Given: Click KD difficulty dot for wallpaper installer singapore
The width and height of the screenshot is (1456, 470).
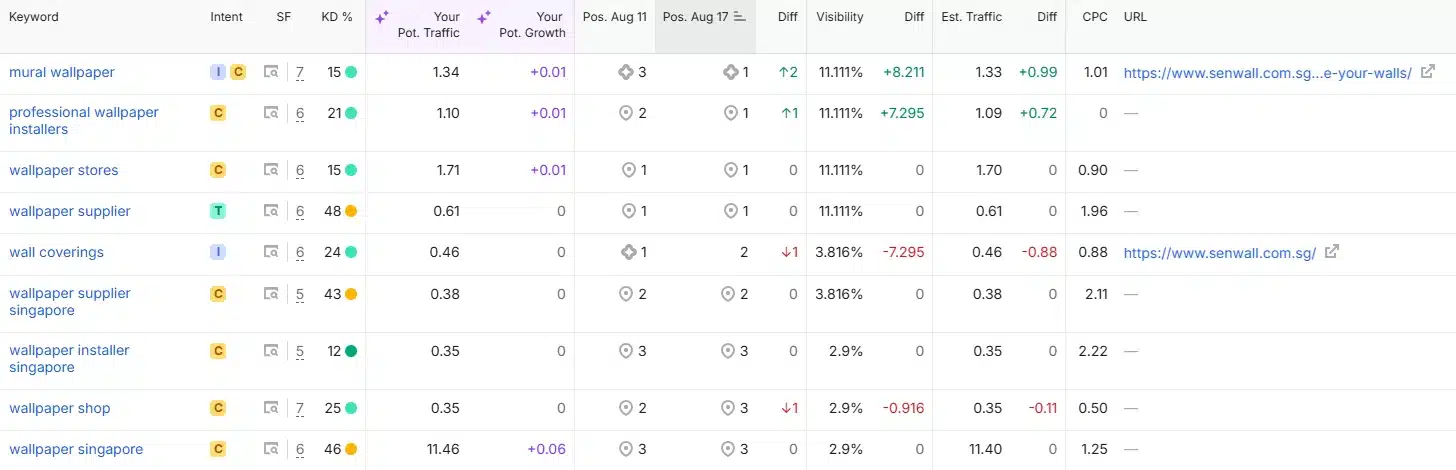Looking at the screenshot, I should 351,351.
